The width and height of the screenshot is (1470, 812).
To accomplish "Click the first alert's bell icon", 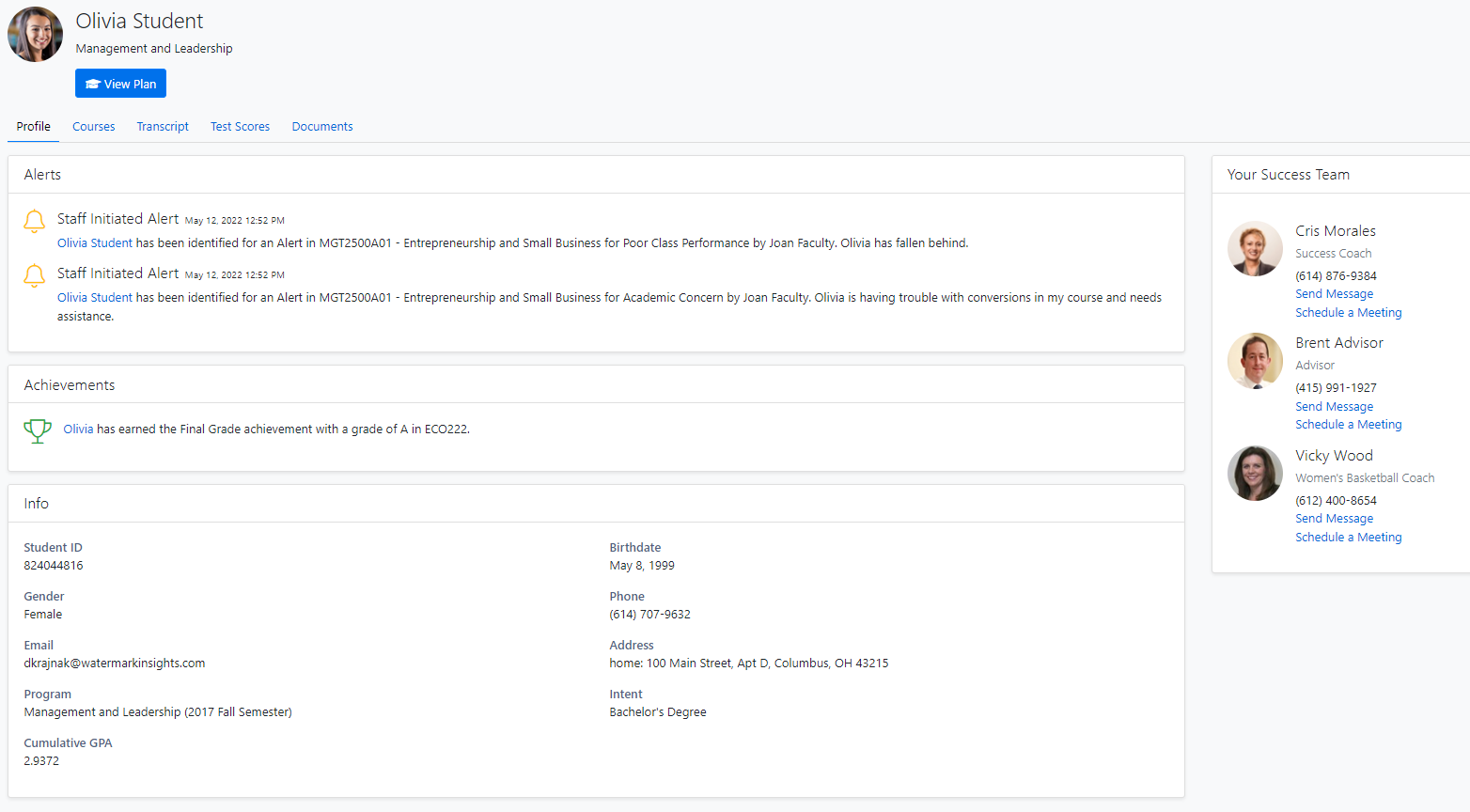I will (x=34, y=221).
